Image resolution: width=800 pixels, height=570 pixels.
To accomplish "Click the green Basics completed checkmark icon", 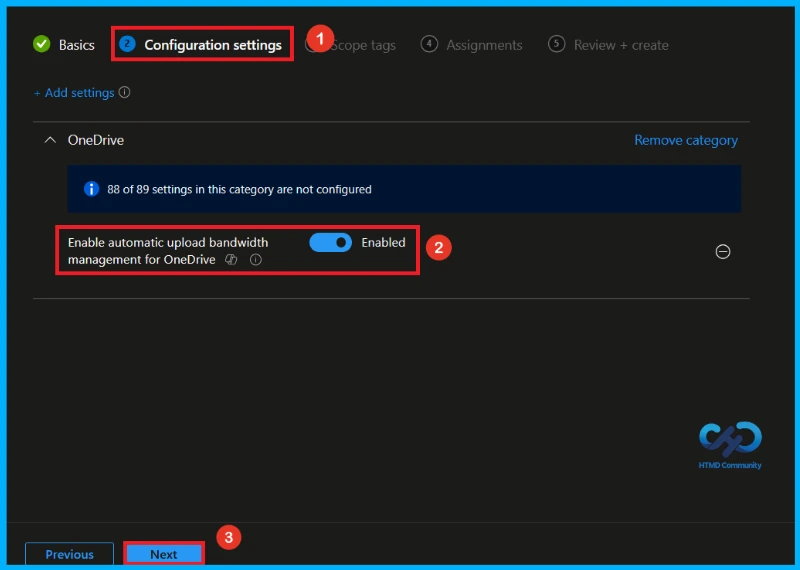I will pos(42,44).
